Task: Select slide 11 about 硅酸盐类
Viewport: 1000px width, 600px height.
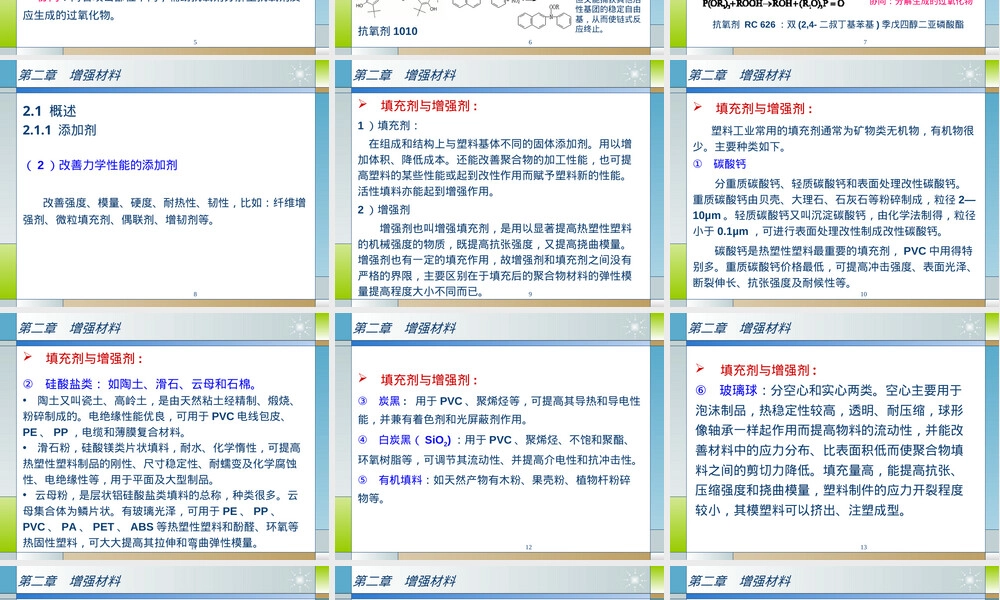Action: click(165, 436)
